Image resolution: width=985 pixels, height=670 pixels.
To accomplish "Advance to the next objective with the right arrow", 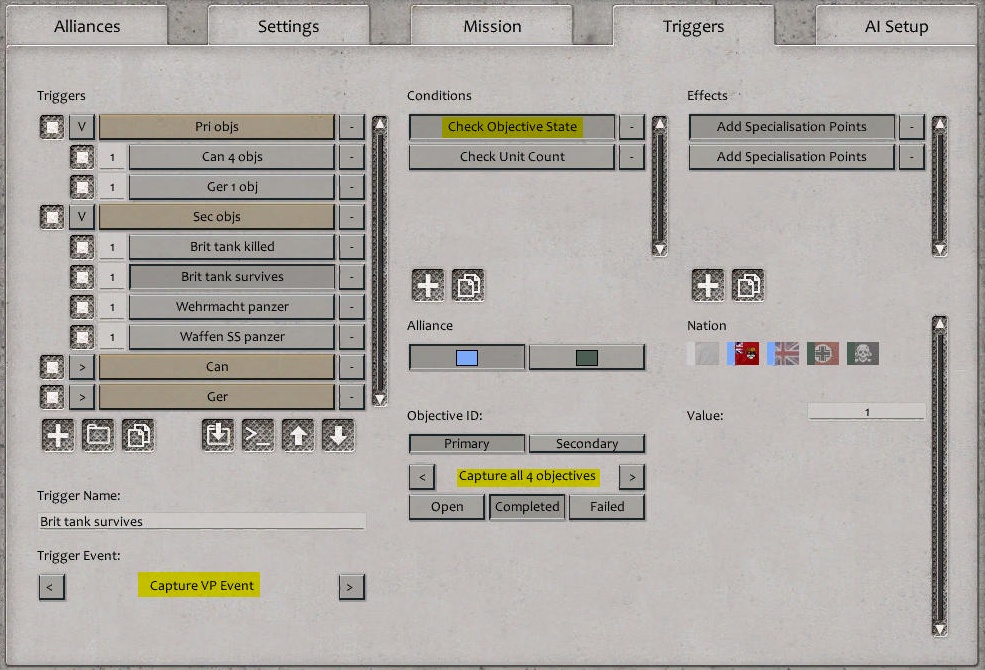I will pos(632,477).
